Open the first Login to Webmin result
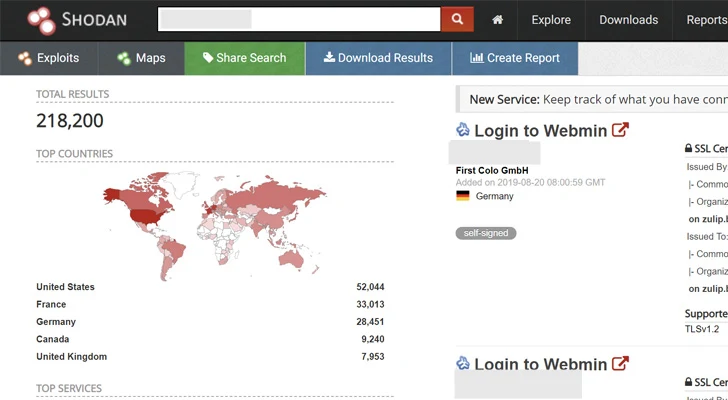This screenshot has width=728, height=400. 540,130
